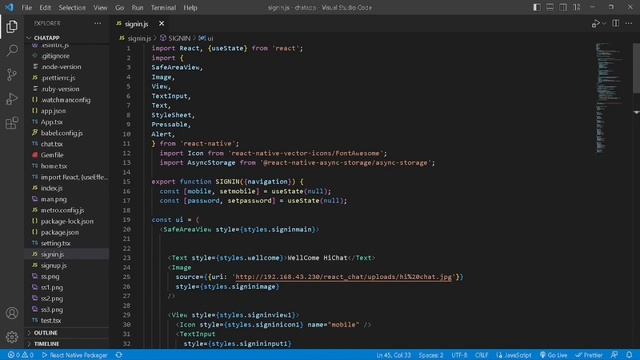Image resolution: width=640 pixels, height=360 pixels.
Task: Select UTF-8 encoding in status bar
Action: [x=459, y=355]
